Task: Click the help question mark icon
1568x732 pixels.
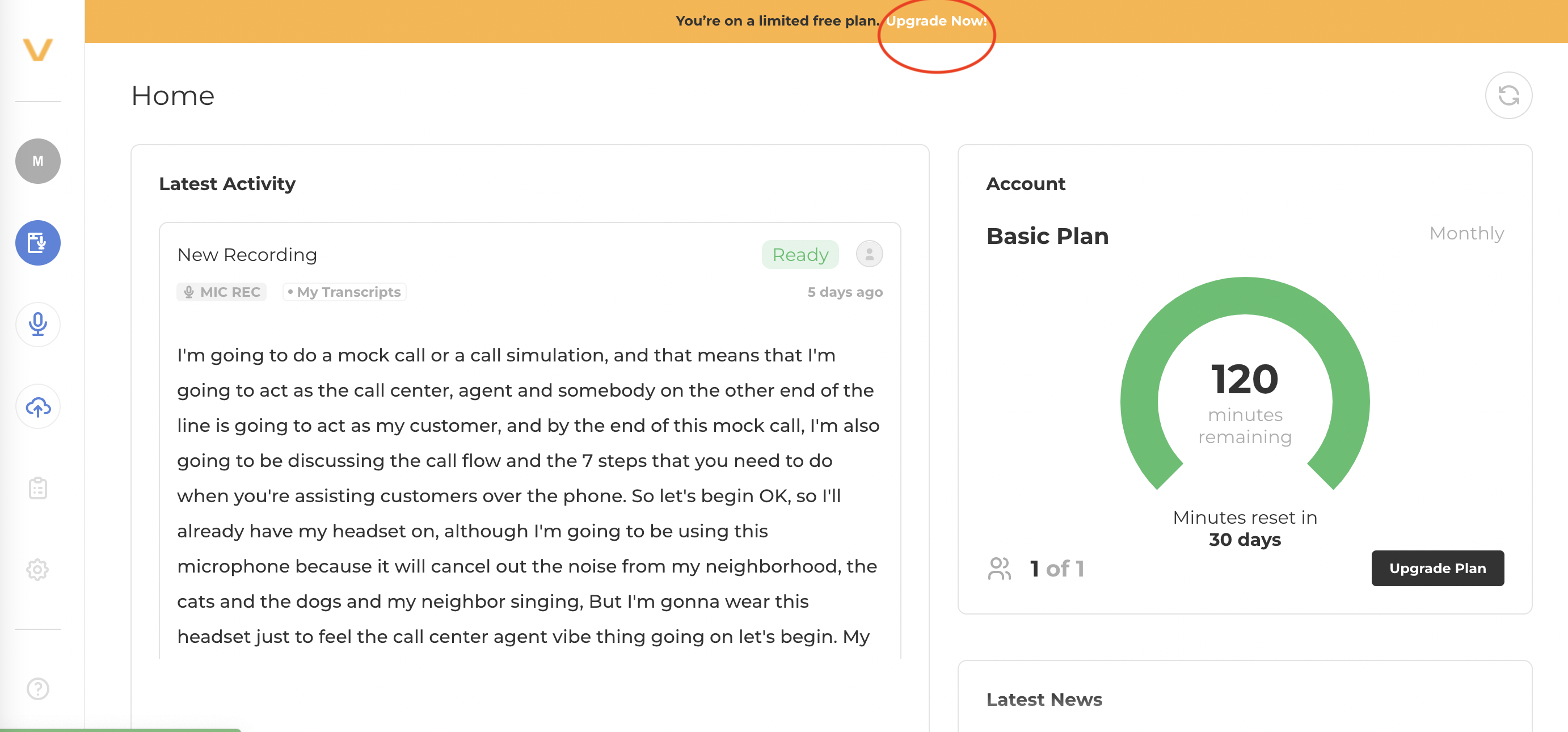Action: [x=38, y=688]
